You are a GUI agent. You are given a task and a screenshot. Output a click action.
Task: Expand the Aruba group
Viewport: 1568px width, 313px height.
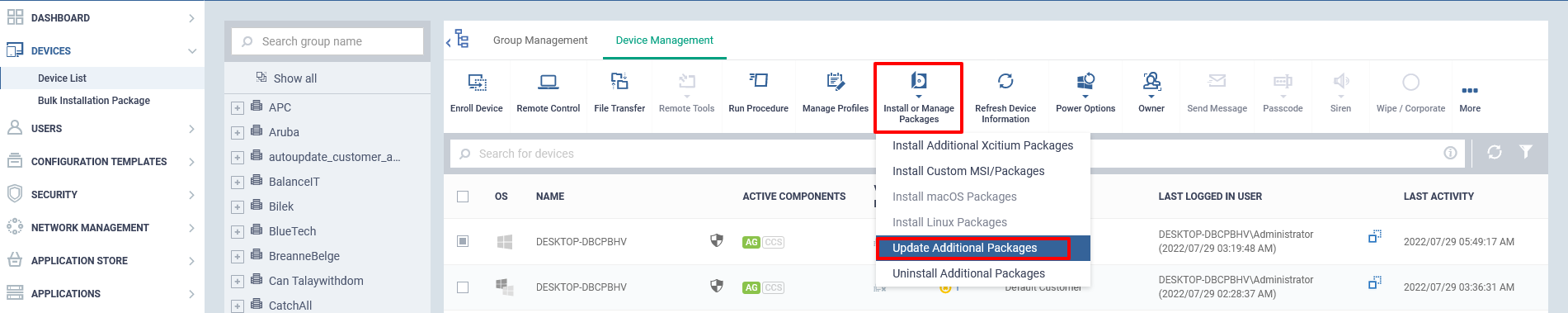(x=238, y=133)
